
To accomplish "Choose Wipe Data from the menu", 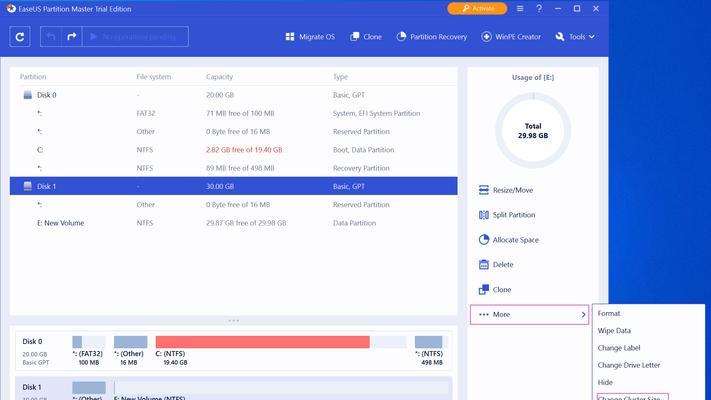I will (614, 331).
